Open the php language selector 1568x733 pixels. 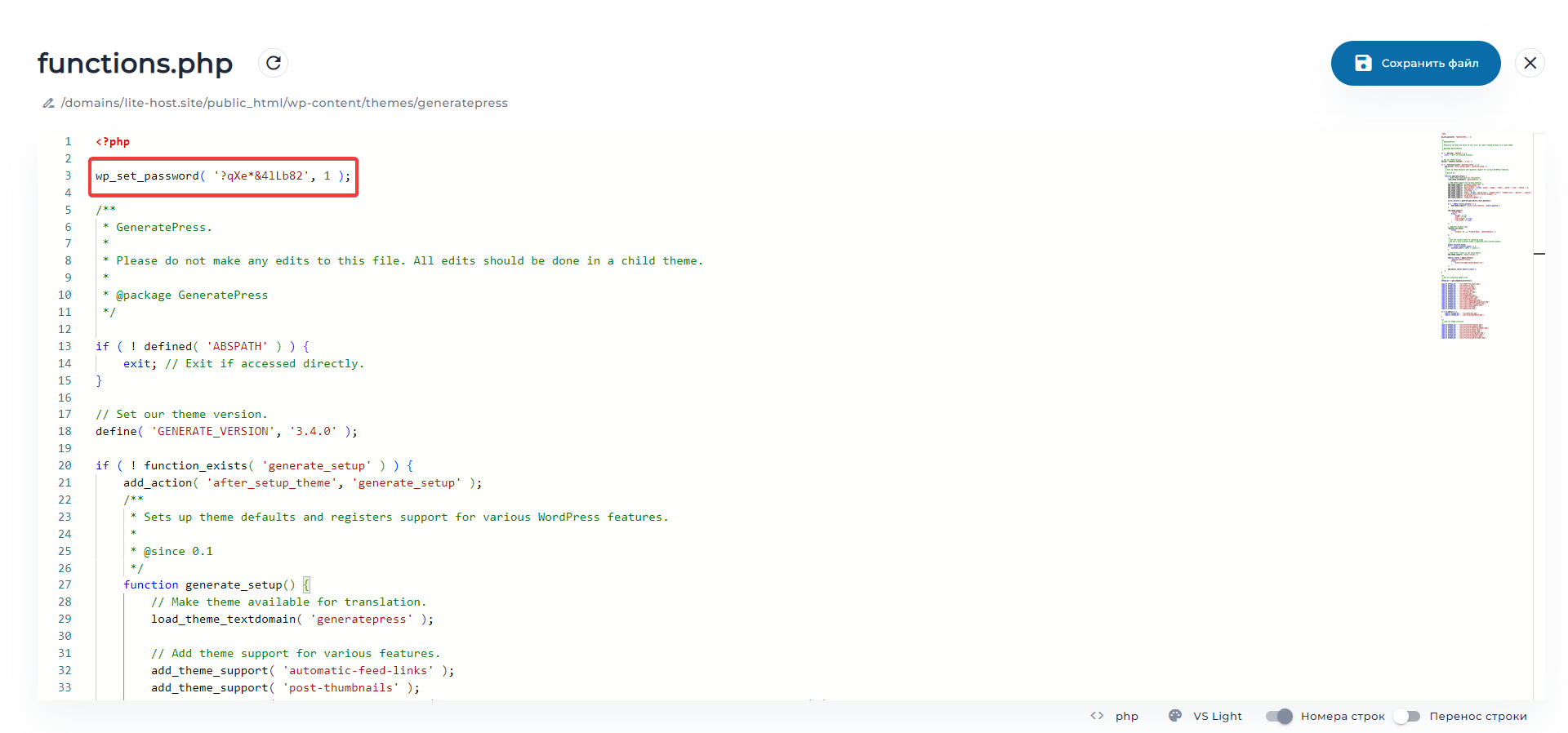pos(1126,716)
